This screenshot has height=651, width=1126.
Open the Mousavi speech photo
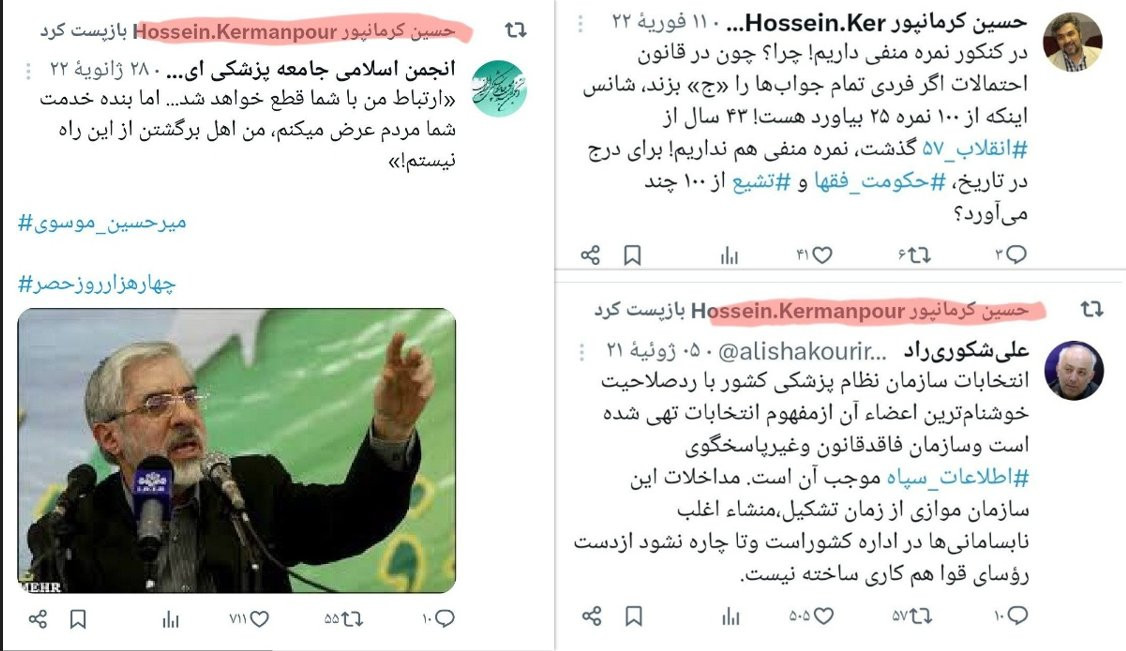(236, 451)
